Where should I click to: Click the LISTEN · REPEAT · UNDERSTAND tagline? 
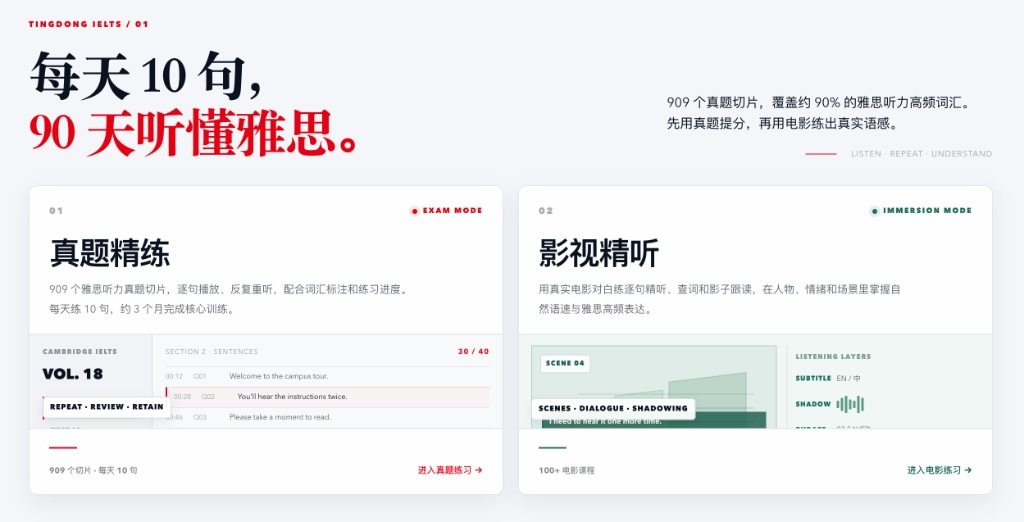pos(921,154)
